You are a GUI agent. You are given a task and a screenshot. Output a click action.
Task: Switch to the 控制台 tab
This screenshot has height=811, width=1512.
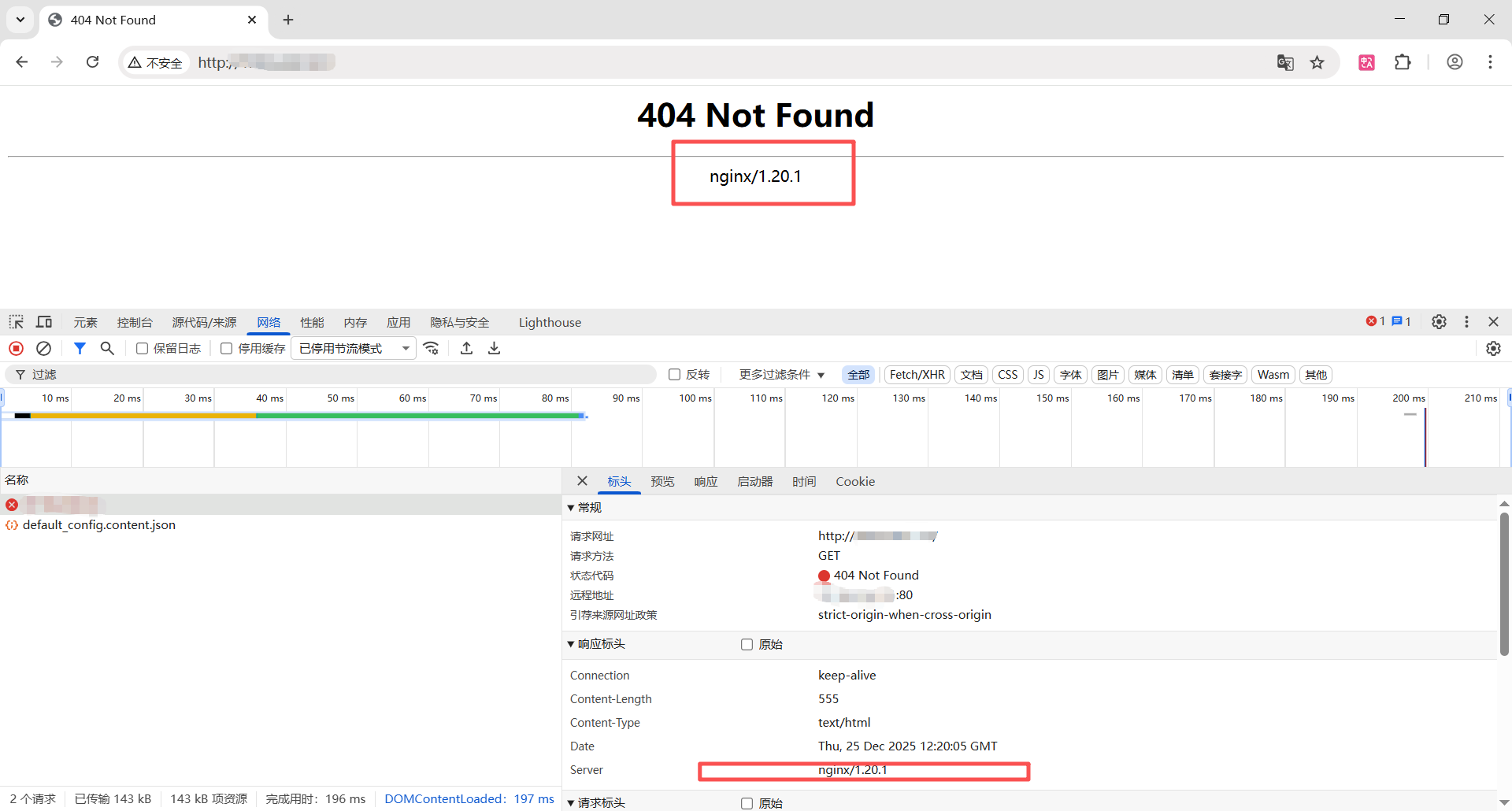tap(135, 322)
